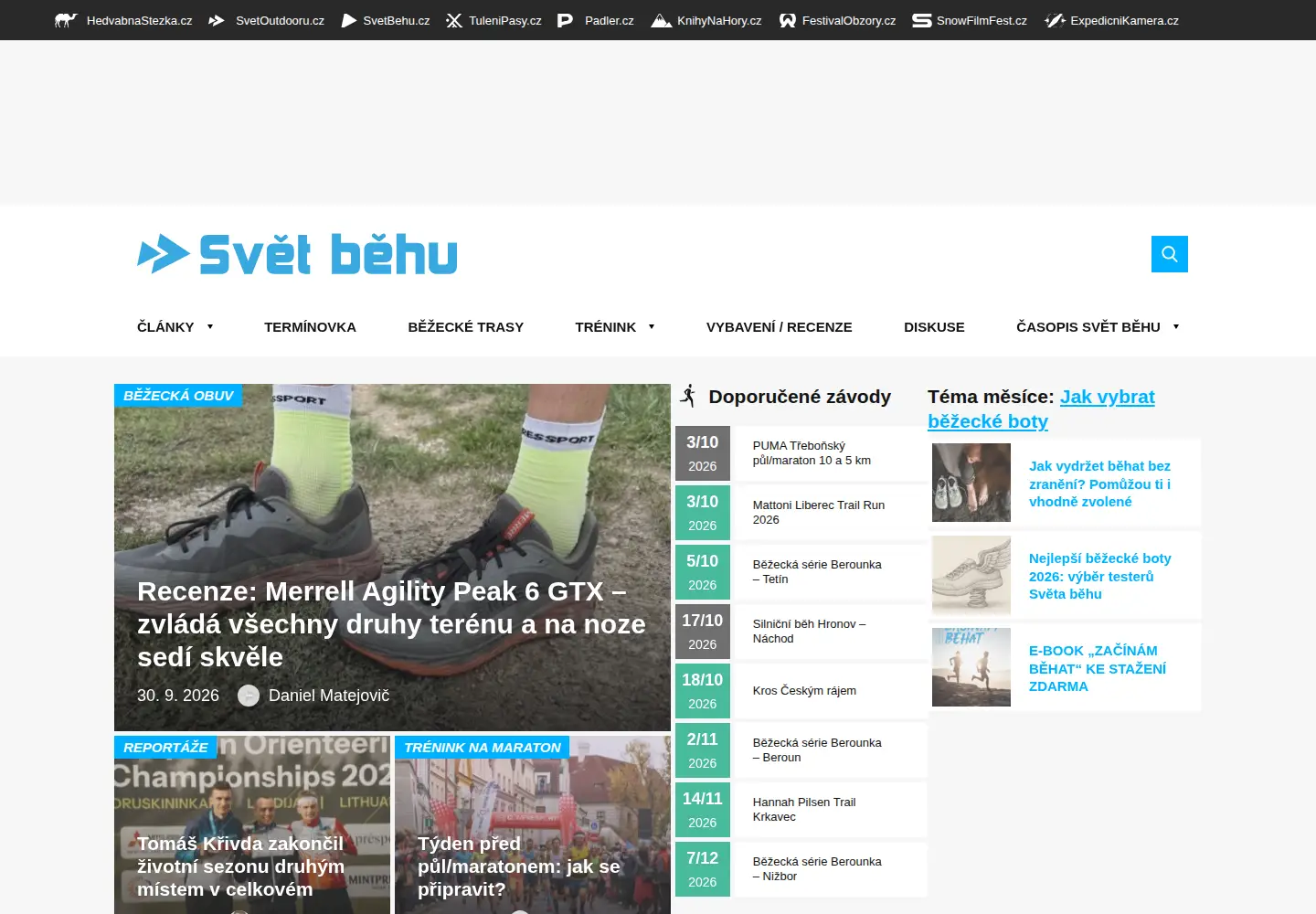This screenshot has height=914, width=1316.
Task: Follow the 'Jak vybrat běžecké boty' link
Action: (x=1041, y=409)
